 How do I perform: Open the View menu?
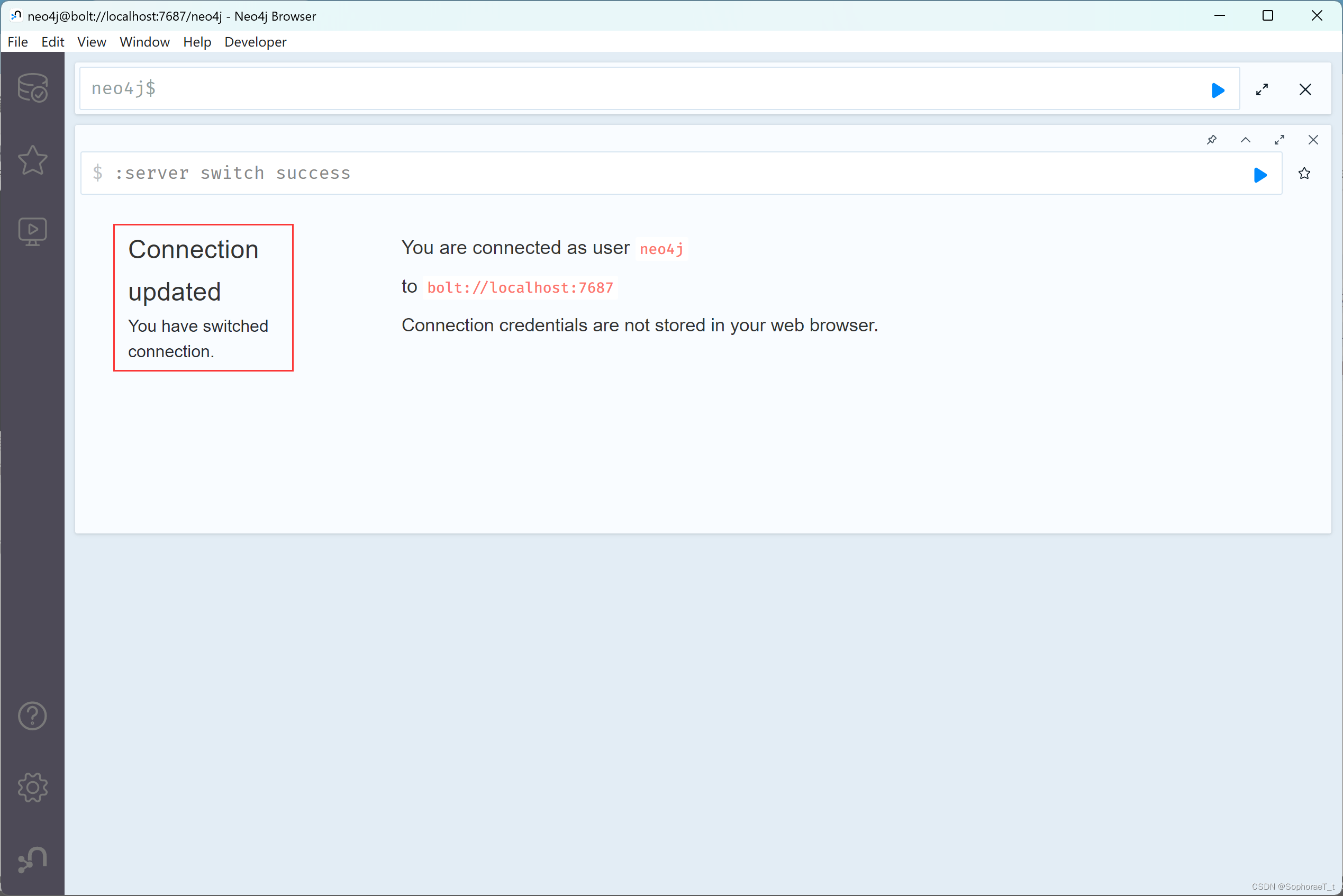pos(92,42)
